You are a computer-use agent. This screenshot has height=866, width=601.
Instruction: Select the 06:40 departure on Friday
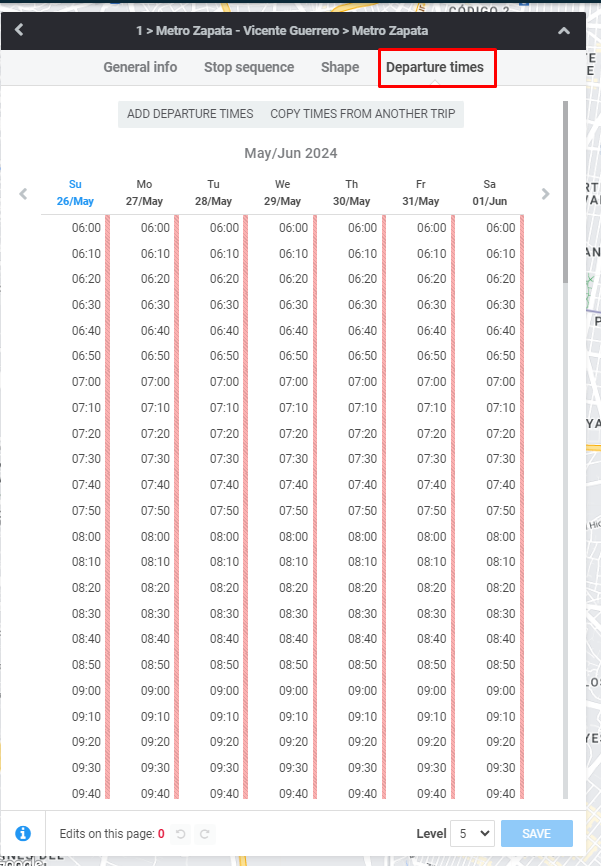click(431, 331)
